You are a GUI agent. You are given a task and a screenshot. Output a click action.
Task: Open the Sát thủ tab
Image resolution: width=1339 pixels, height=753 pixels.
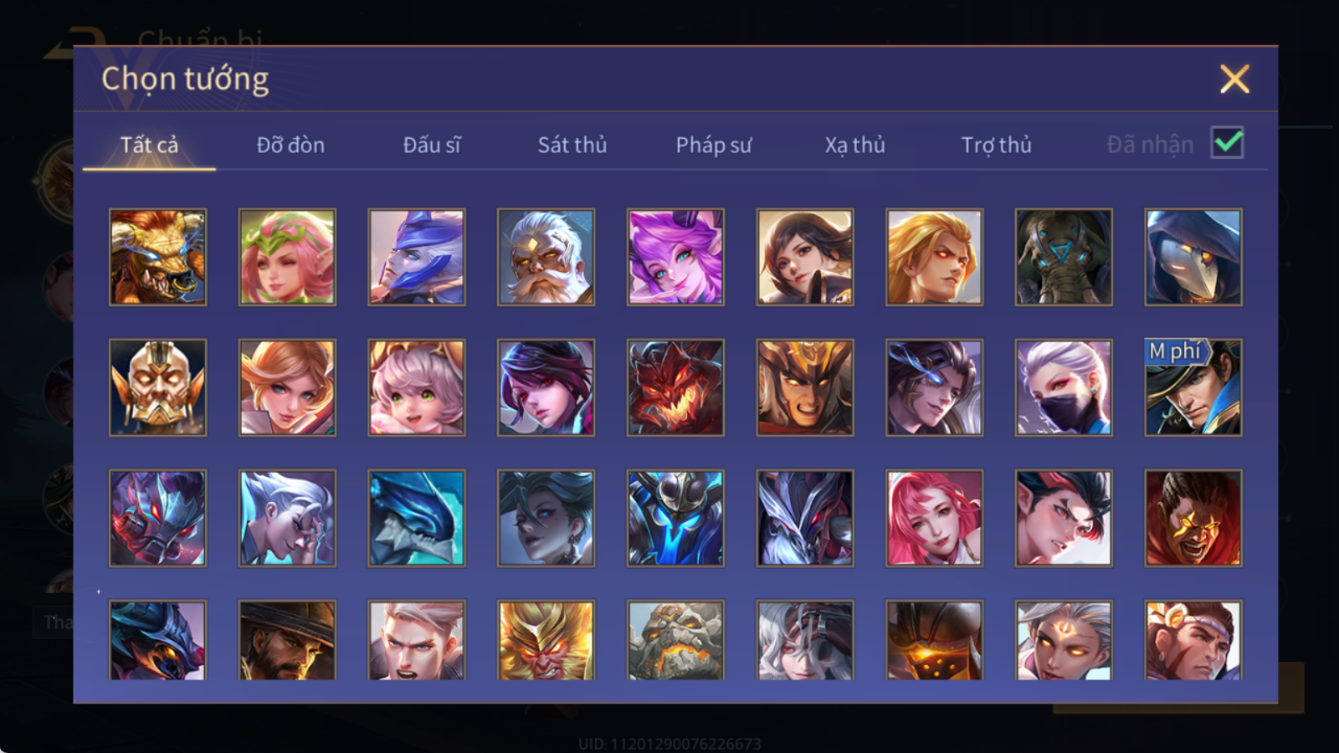[x=572, y=145]
